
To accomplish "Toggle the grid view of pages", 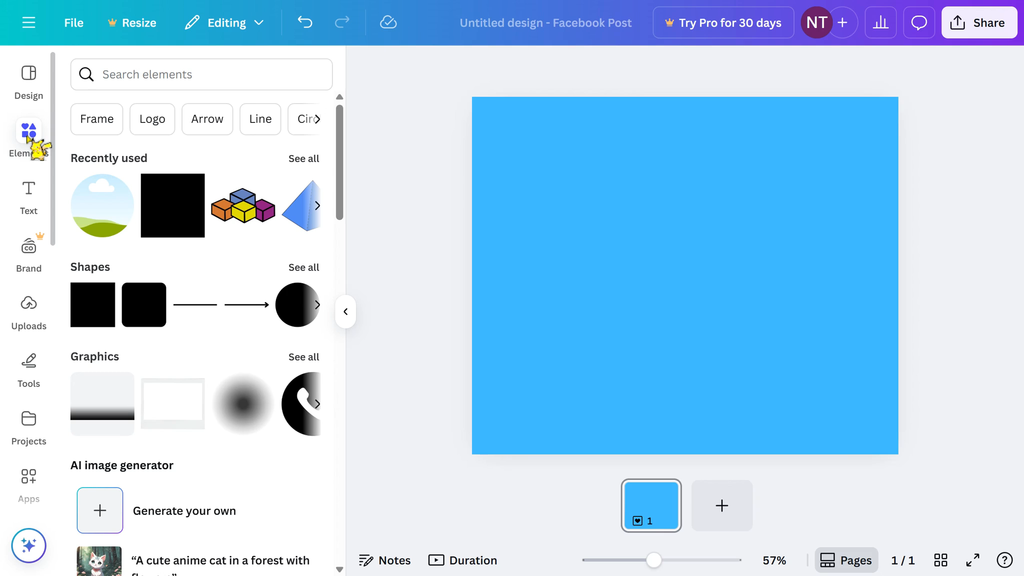I will click(x=940, y=560).
